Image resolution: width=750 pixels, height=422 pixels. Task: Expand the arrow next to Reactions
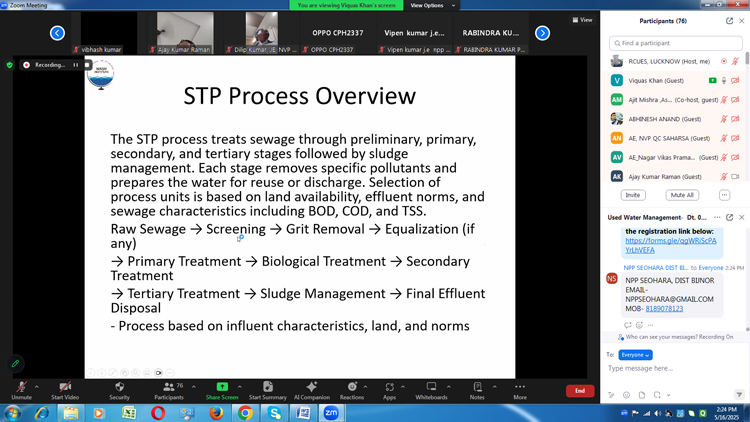tap(365, 387)
